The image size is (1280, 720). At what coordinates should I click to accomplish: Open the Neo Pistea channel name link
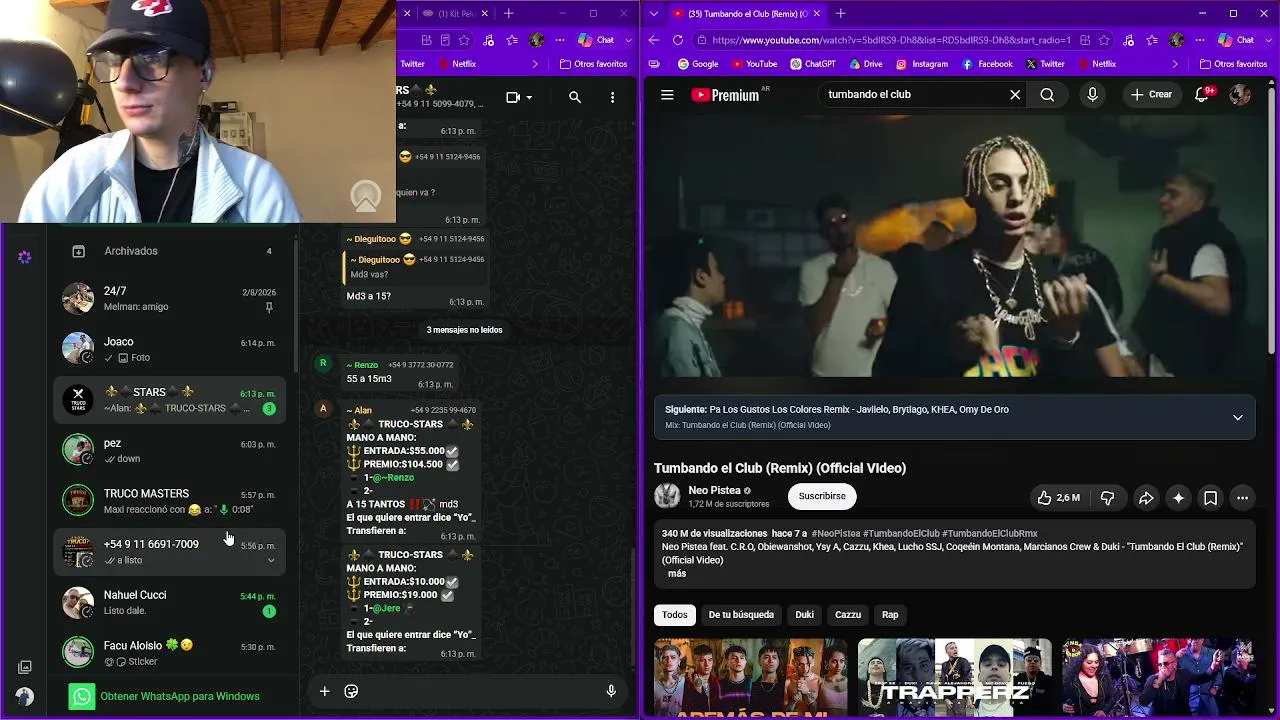pos(714,491)
